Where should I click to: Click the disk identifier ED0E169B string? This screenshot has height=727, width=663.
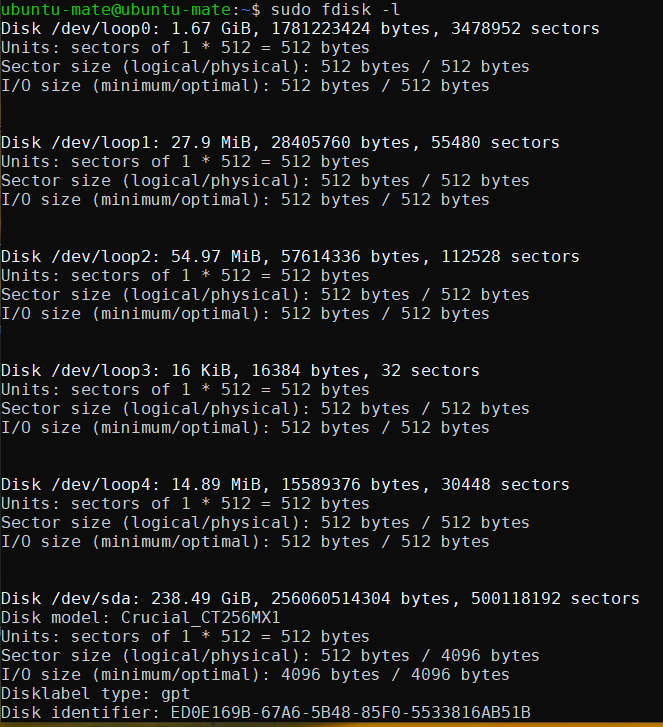click(351, 713)
